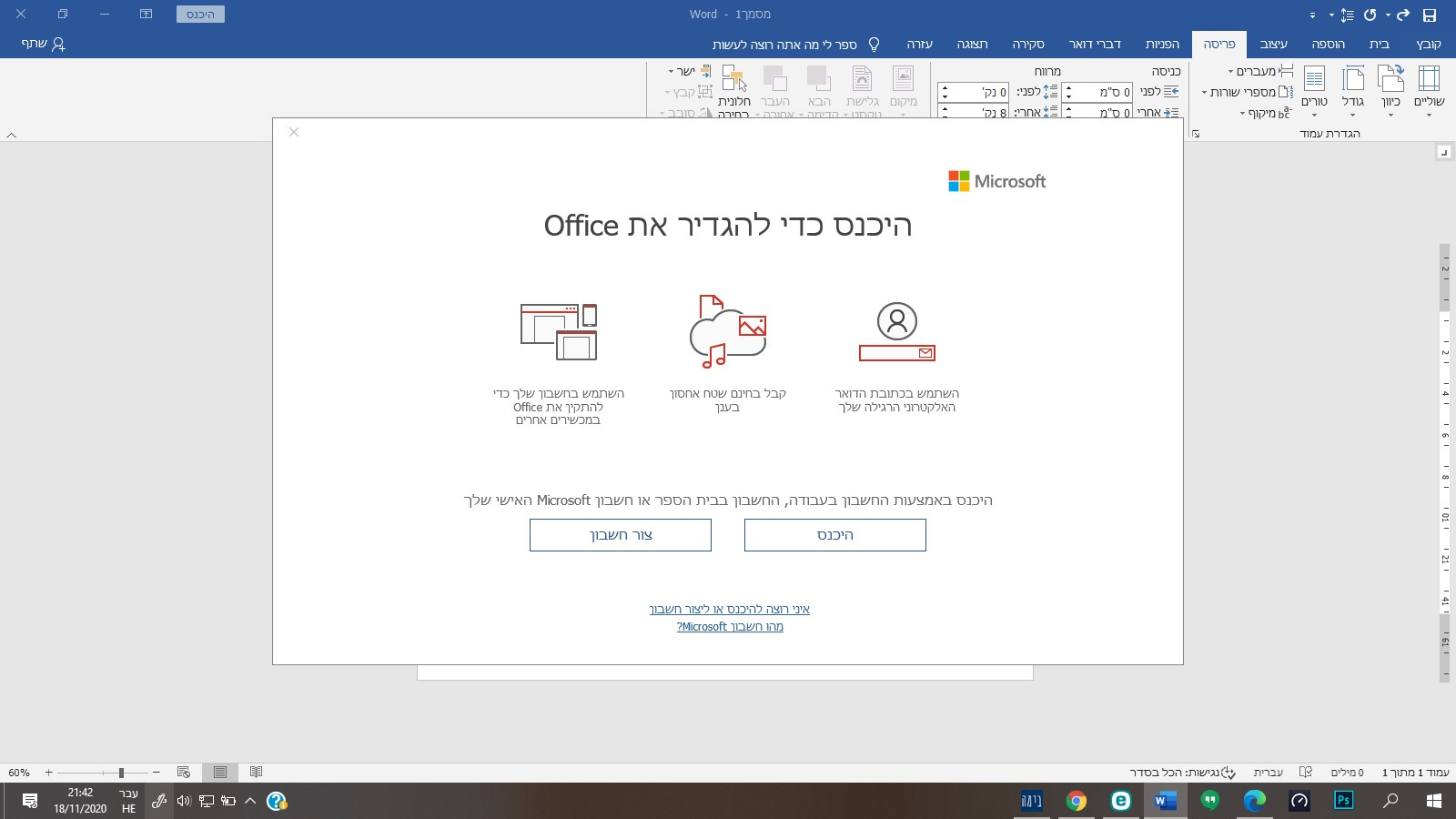
Task: Click the 'מהו חשבון Microsoft?' link
Action: (x=730, y=626)
